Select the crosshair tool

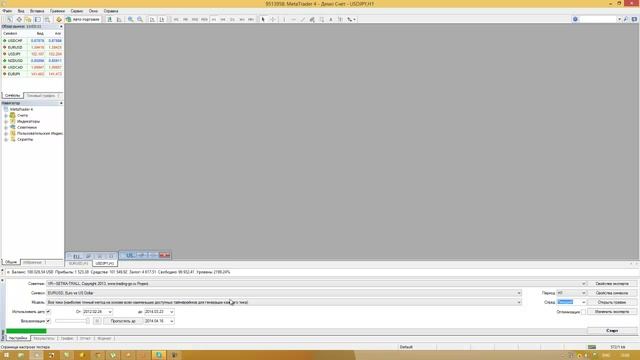click(x=273, y=19)
